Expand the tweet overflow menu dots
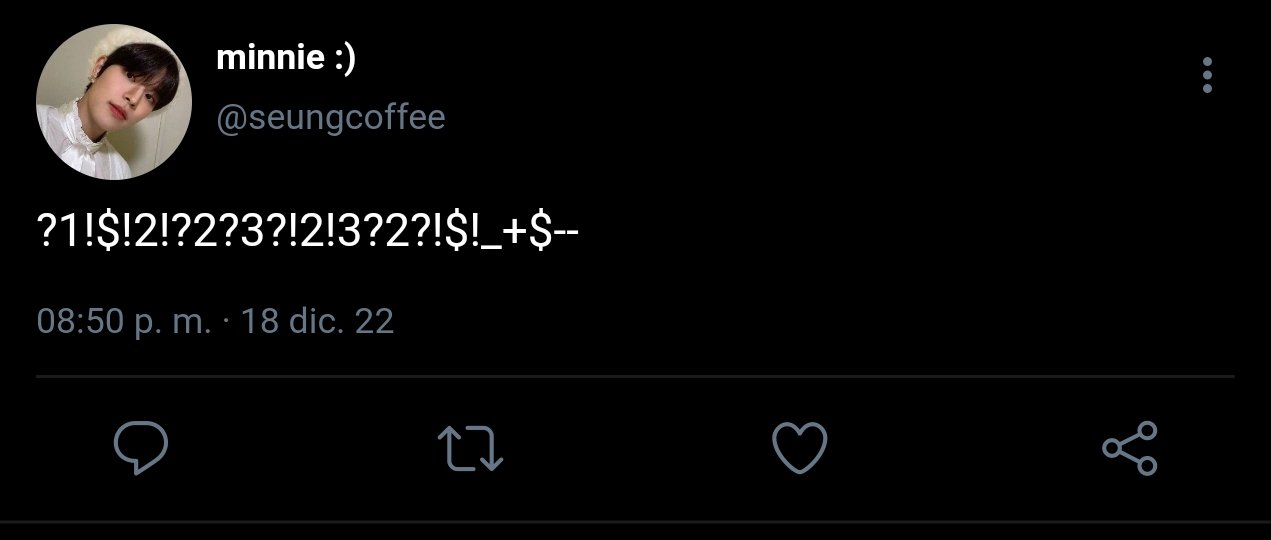The height and width of the screenshot is (540, 1271). [1207, 76]
